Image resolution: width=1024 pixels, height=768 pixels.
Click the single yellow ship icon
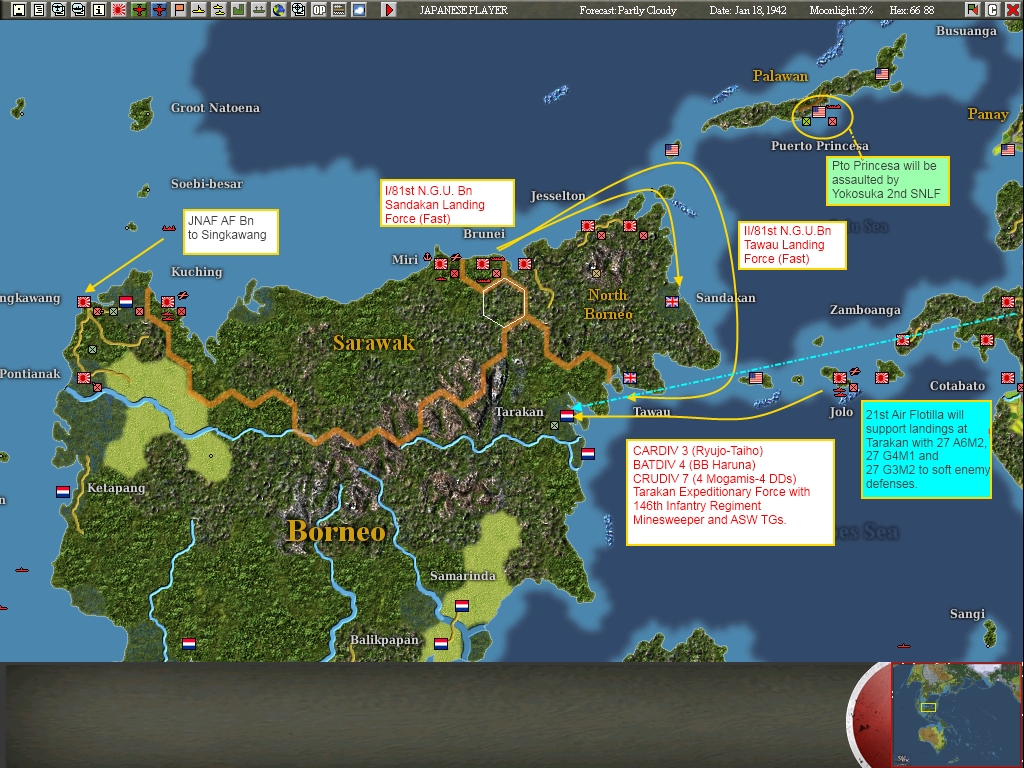point(199,10)
